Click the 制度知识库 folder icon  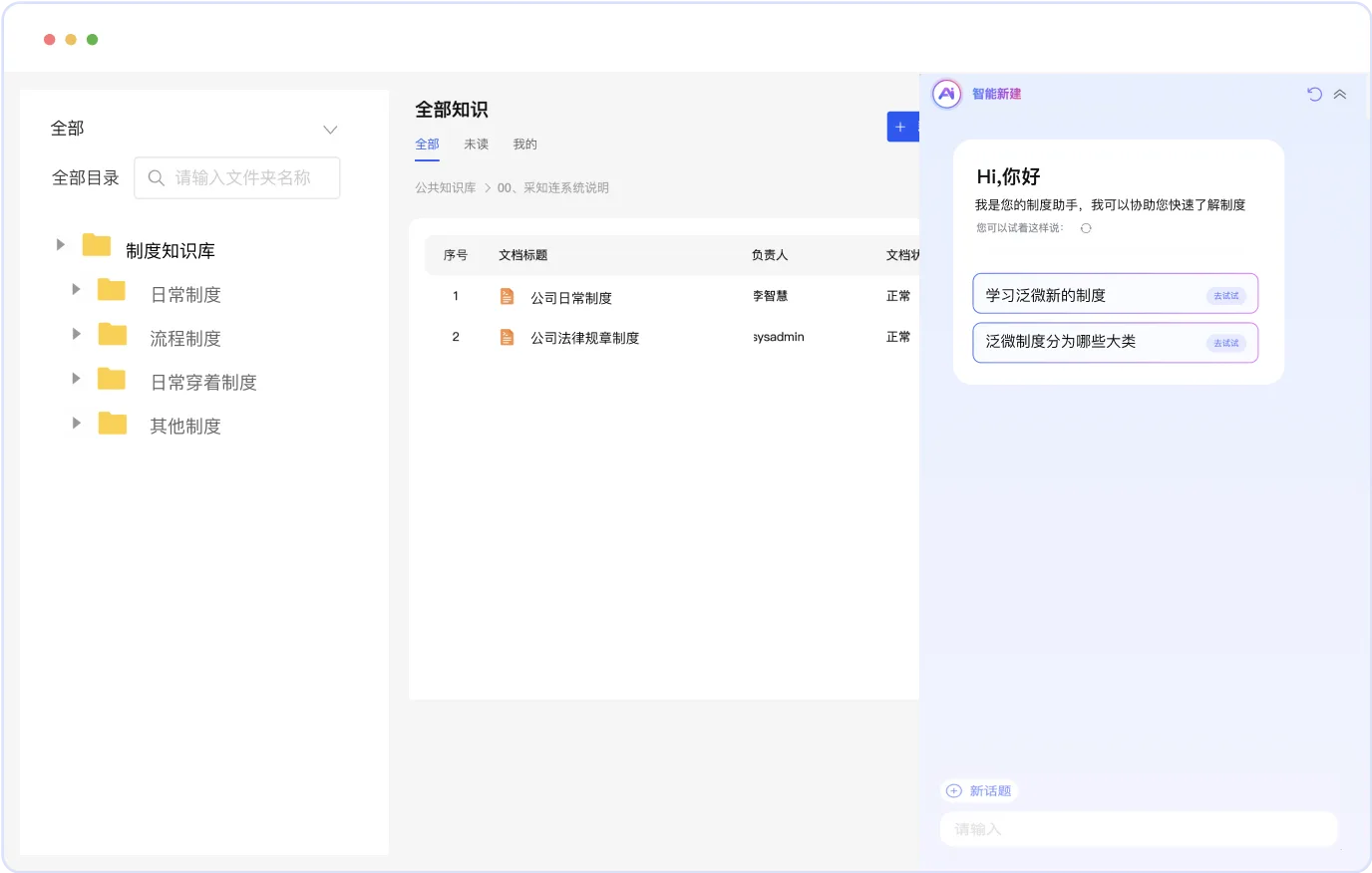(97, 245)
